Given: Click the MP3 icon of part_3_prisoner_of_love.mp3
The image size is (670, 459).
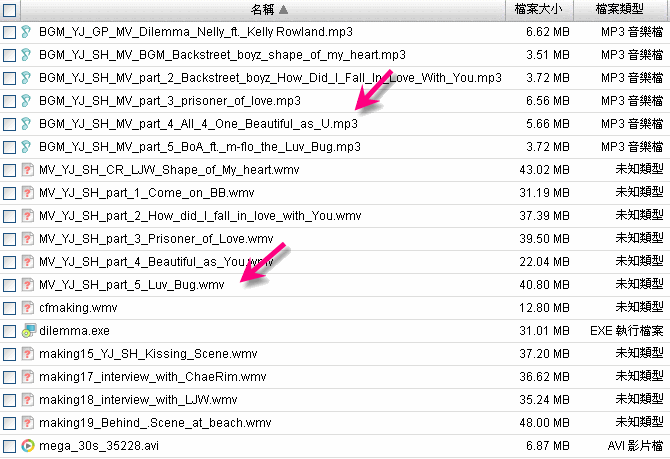Looking at the screenshot, I should coord(26,101).
